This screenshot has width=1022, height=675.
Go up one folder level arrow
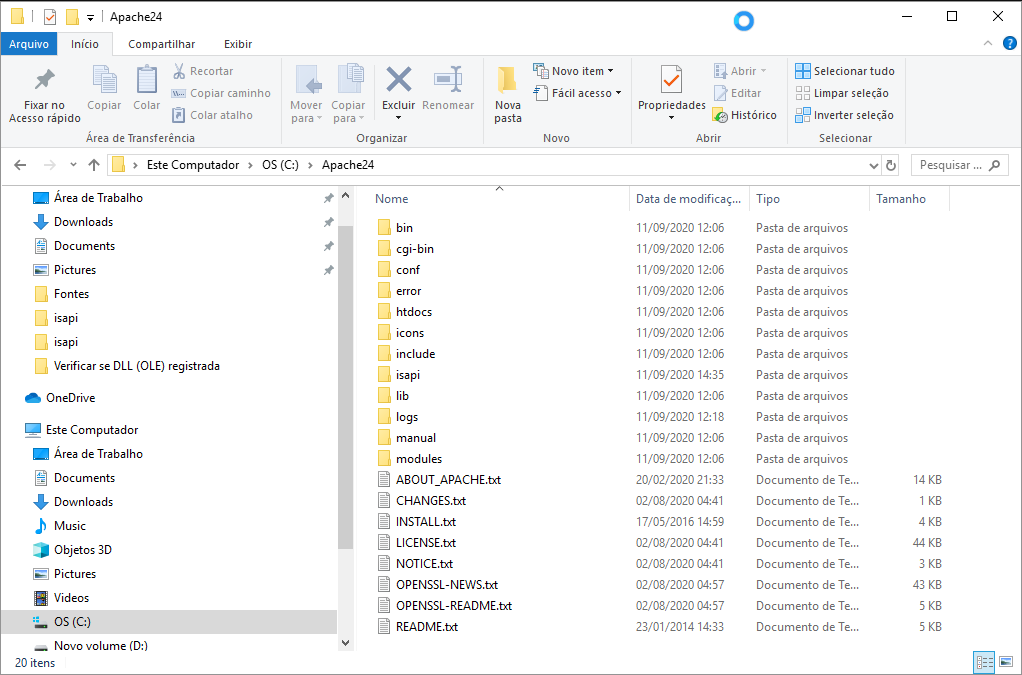coord(94,165)
